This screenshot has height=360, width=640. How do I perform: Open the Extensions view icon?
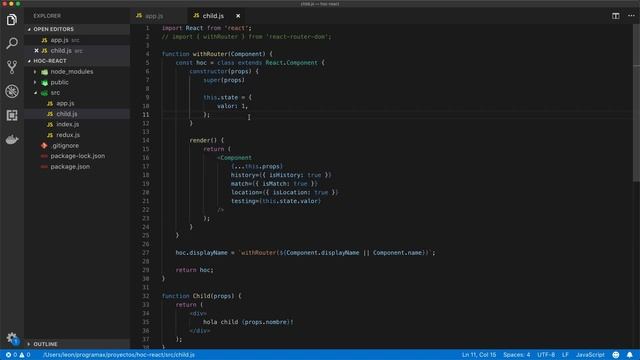[12, 115]
